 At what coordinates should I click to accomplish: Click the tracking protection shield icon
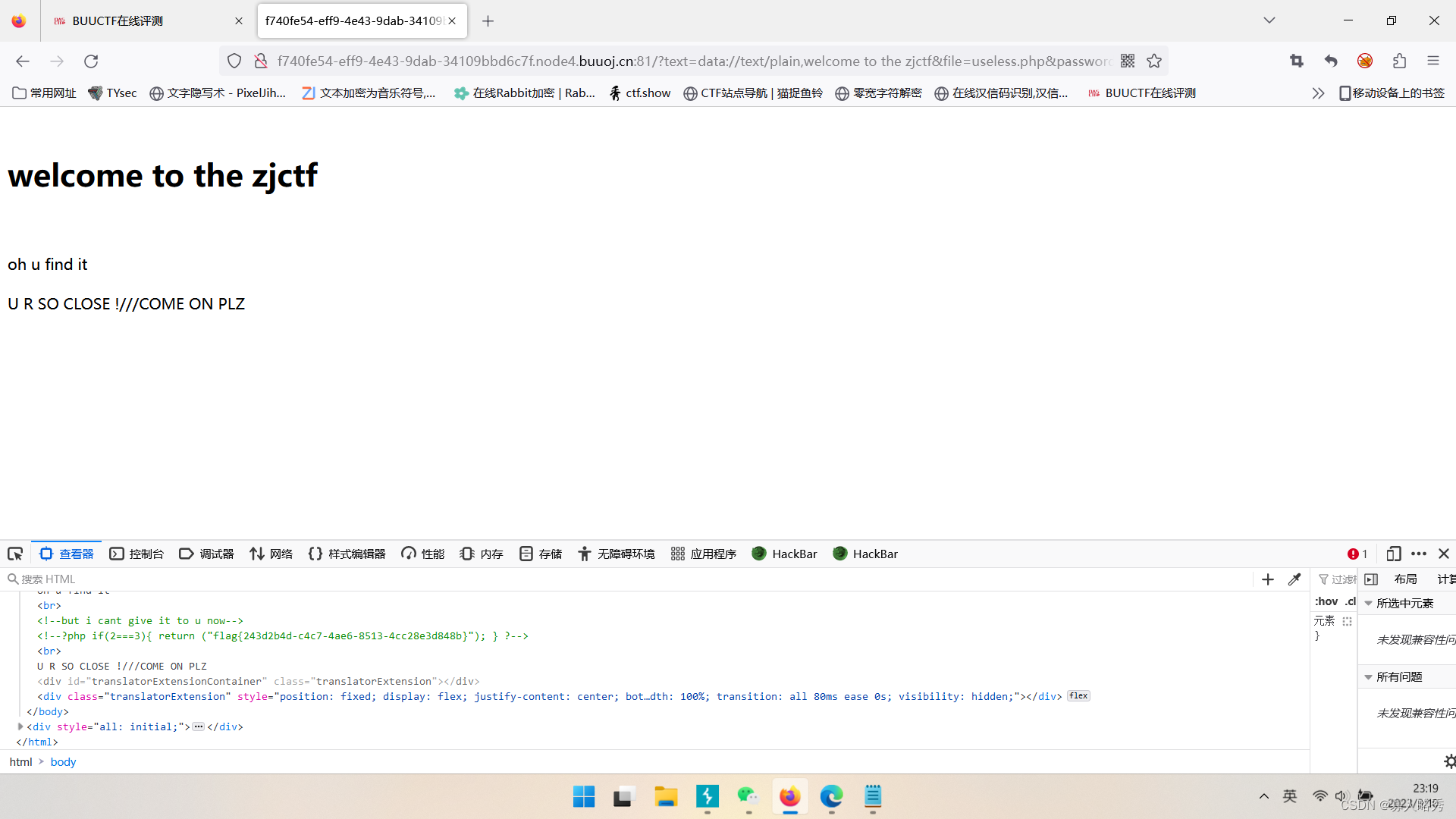234,61
